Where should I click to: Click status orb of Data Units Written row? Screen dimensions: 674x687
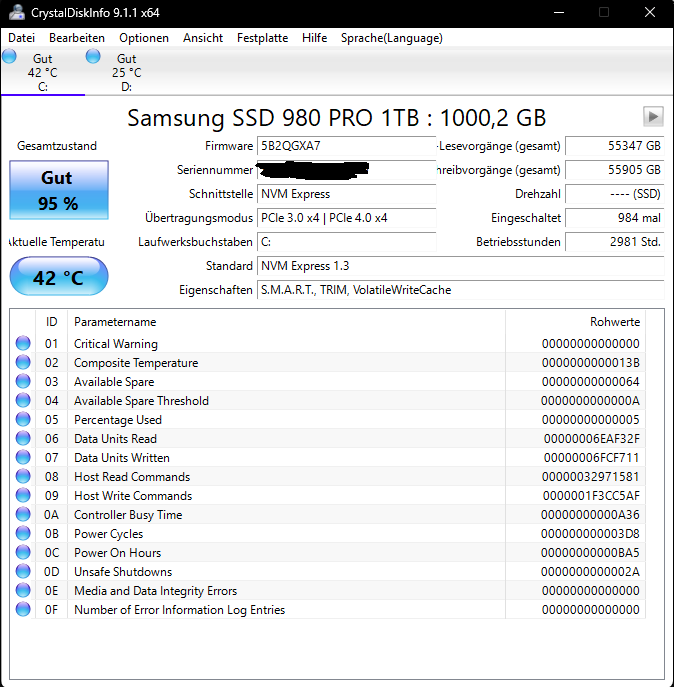click(x=23, y=457)
